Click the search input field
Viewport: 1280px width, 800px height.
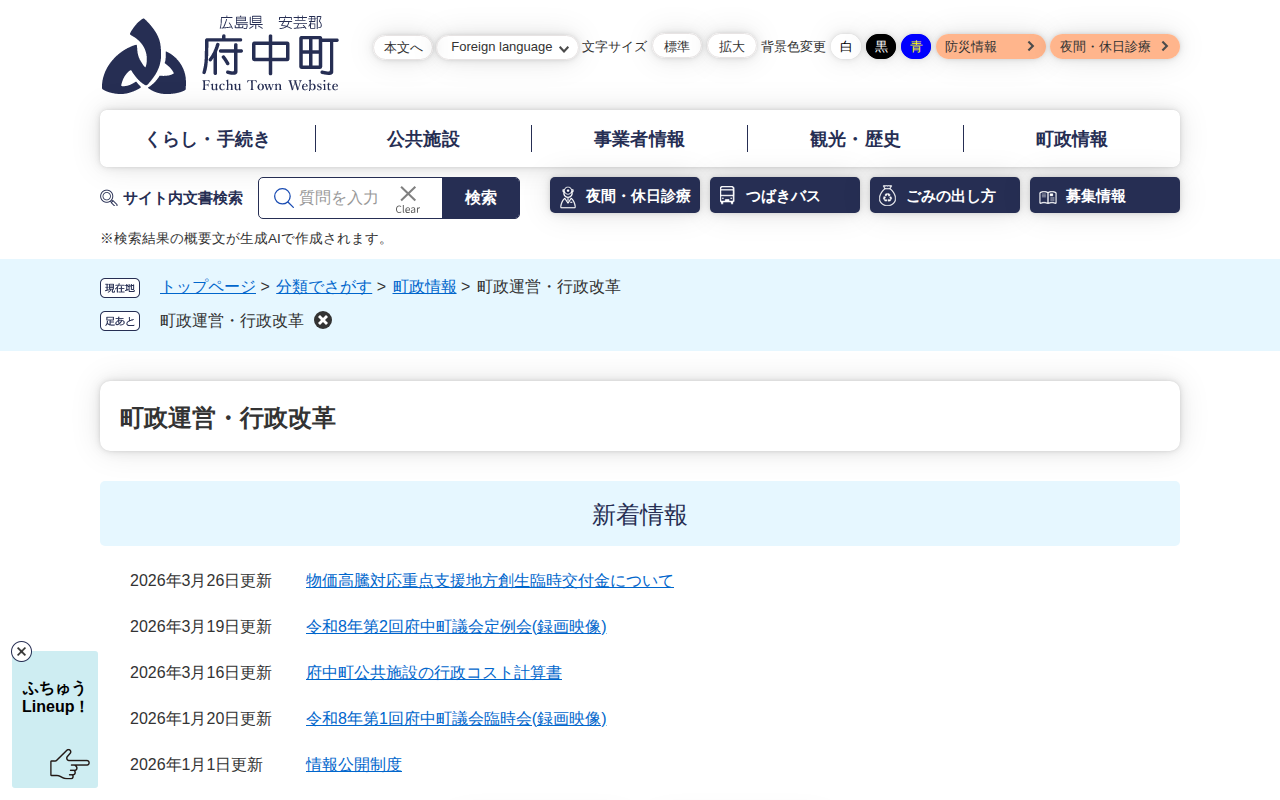point(340,198)
